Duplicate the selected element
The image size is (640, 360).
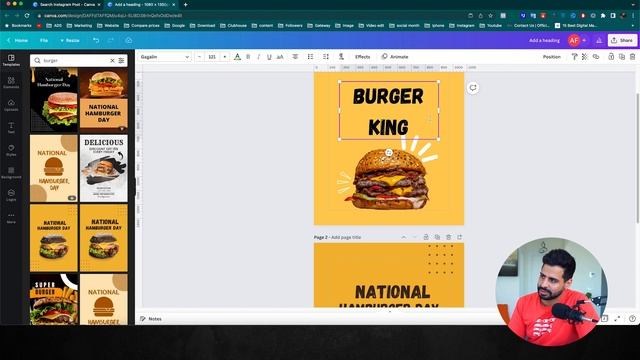coord(622,57)
